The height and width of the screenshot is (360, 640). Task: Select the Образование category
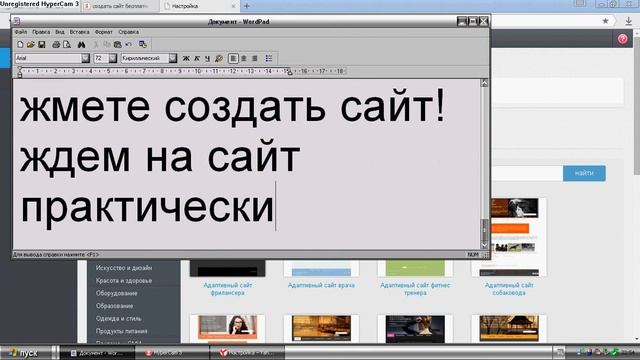(x=114, y=306)
